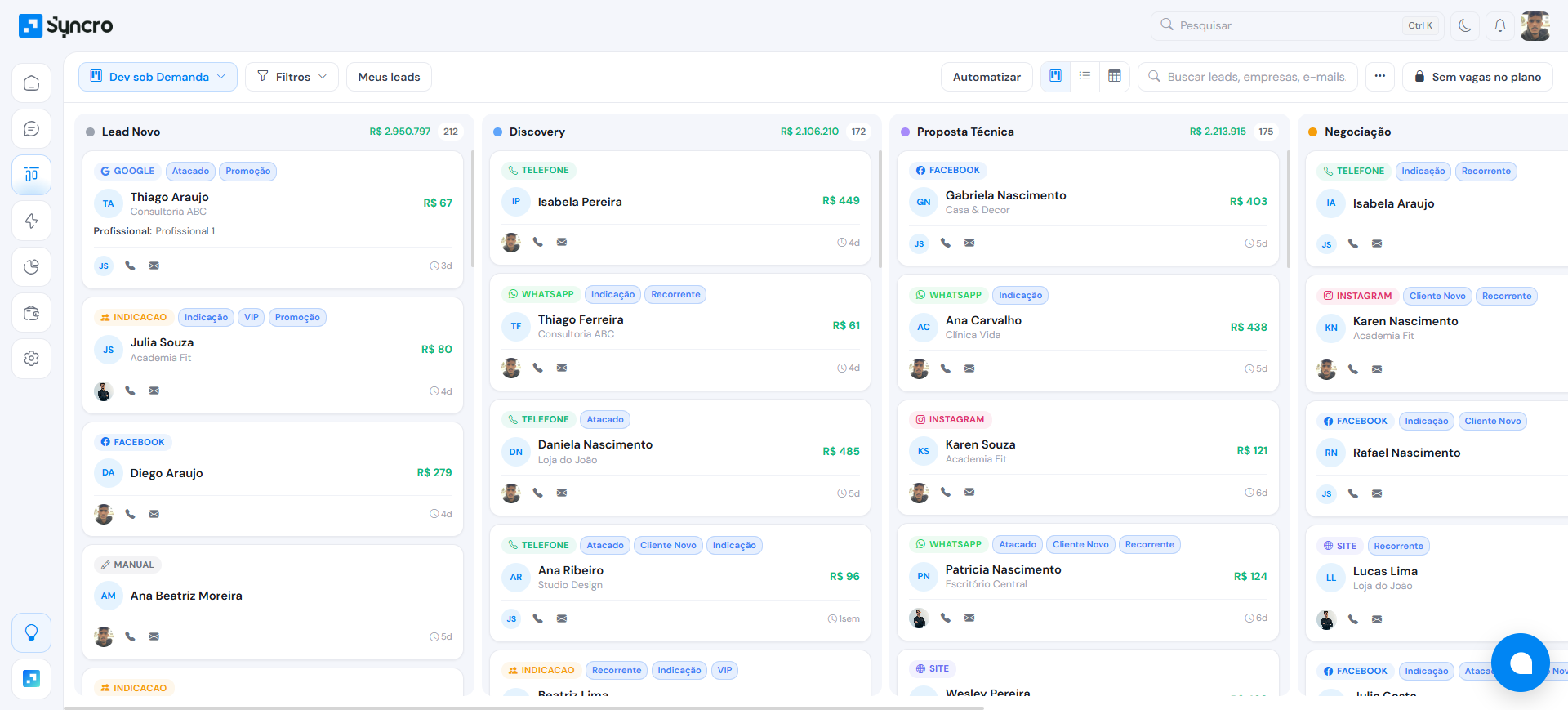Open notifications bell icon
Screen dimensions: 1568x710
point(1500,25)
